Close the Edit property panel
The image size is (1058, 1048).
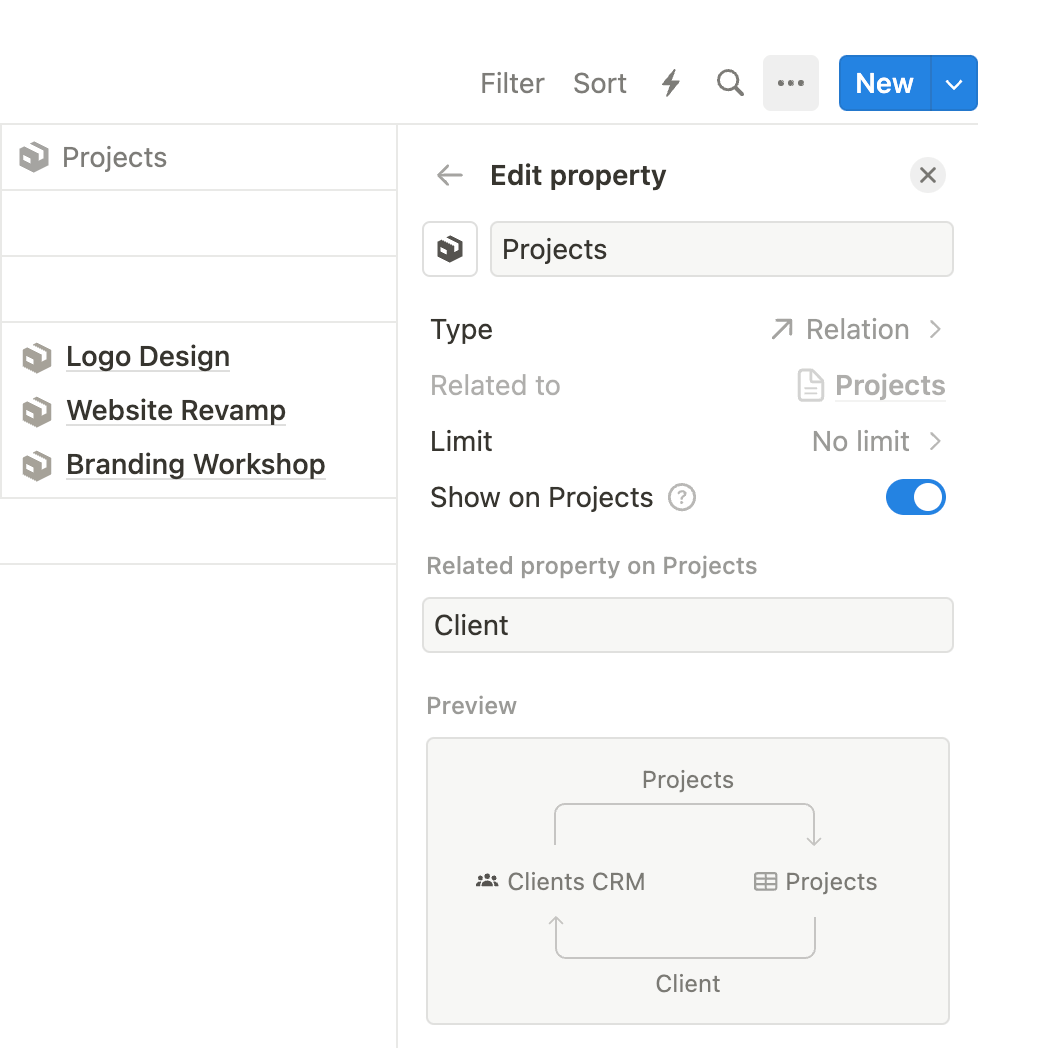(x=927, y=176)
